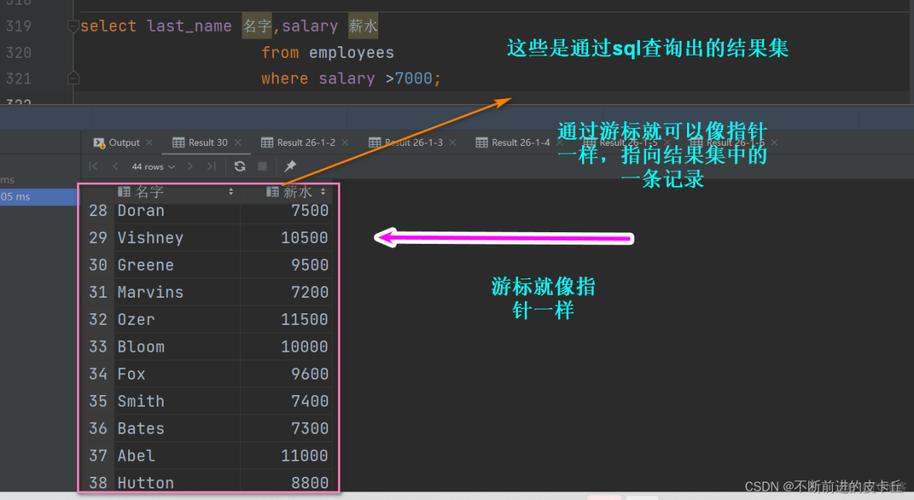Sort by the 薪水 column arrows
The image size is (914, 500).
[x=323, y=192]
